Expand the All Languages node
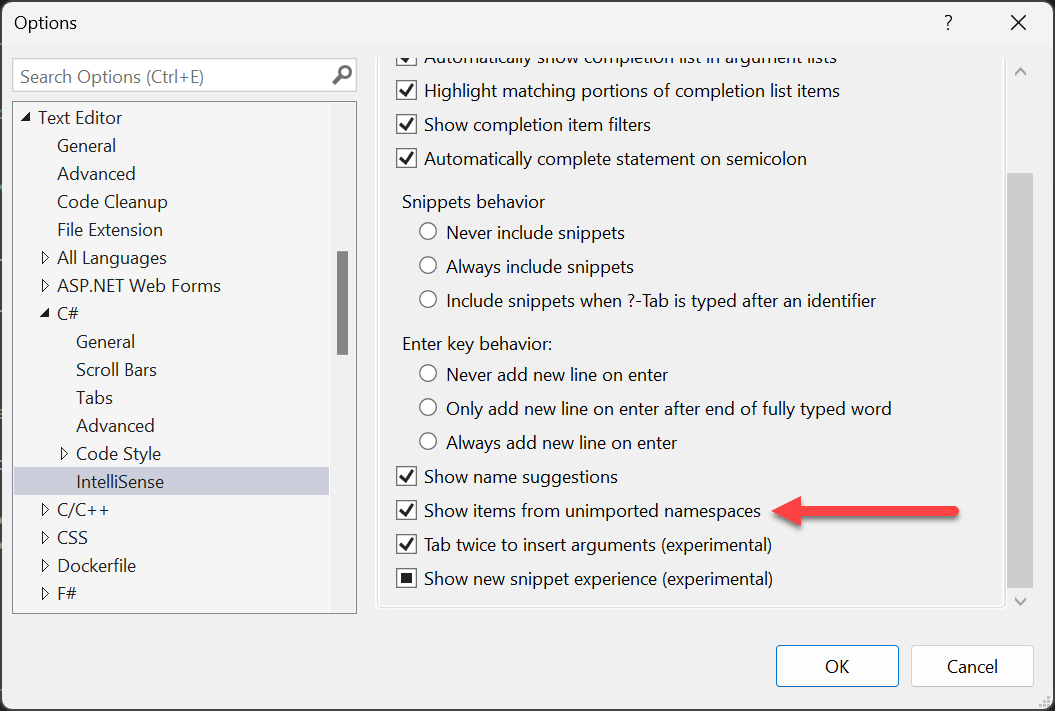Image resolution: width=1055 pixels, height=711 pixels. pos(45,258)
